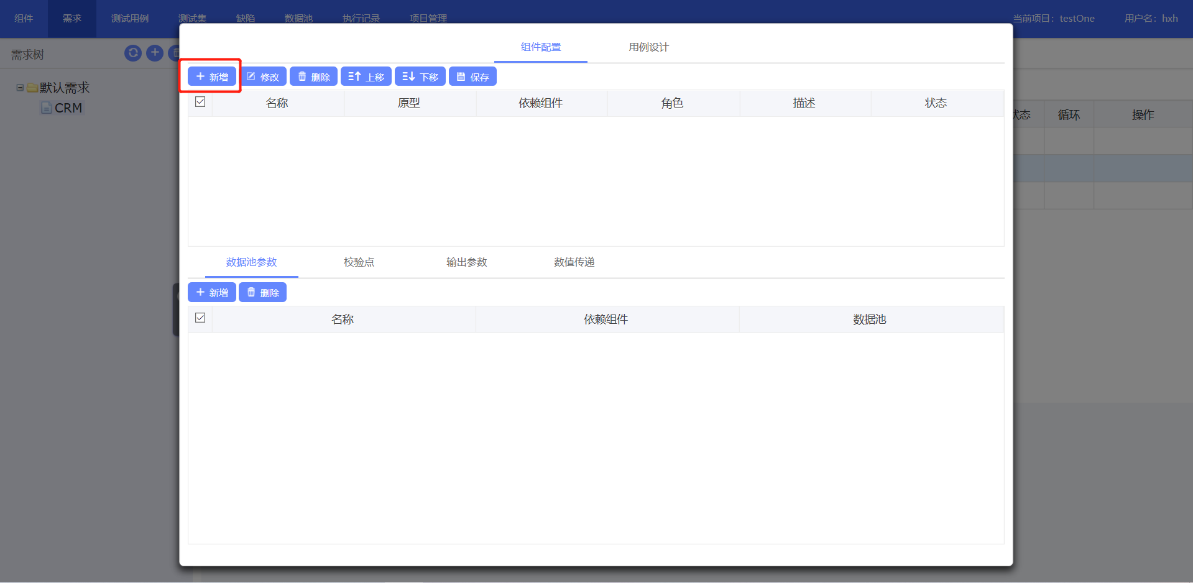
Task: Click the 新增 button in component config toolbar
Action: 212,77
